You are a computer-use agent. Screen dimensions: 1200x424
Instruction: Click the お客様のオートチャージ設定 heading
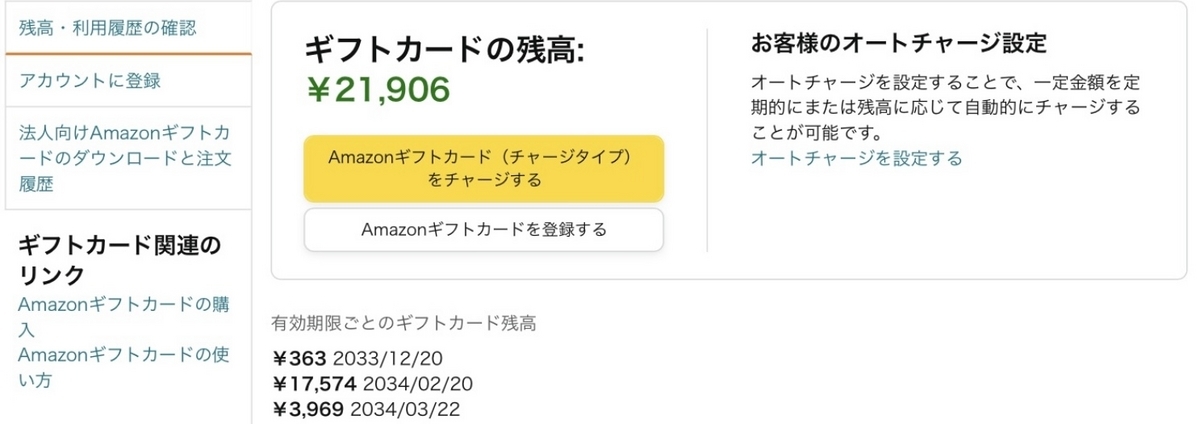point(898,44)
